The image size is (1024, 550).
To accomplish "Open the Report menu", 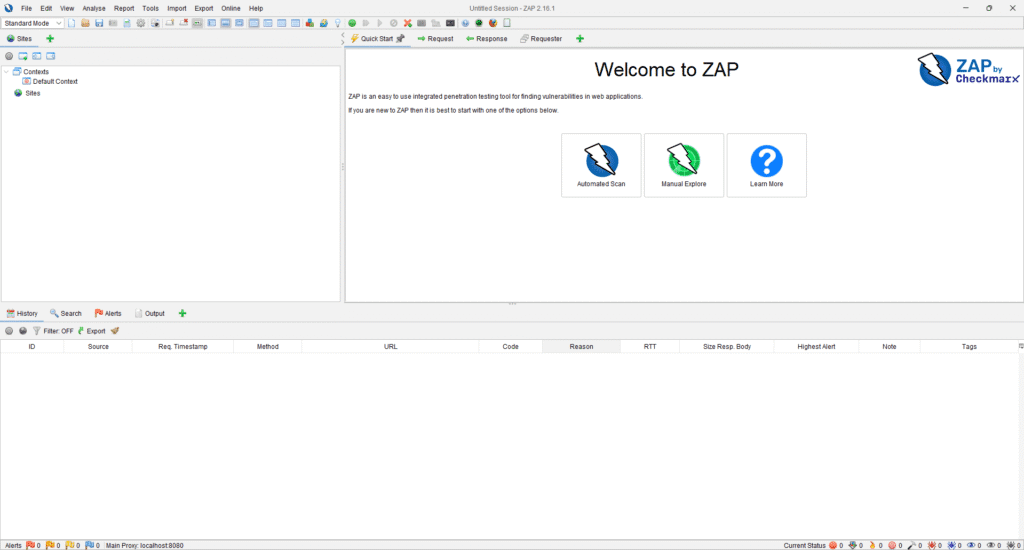I will click(x=123, y=8).
